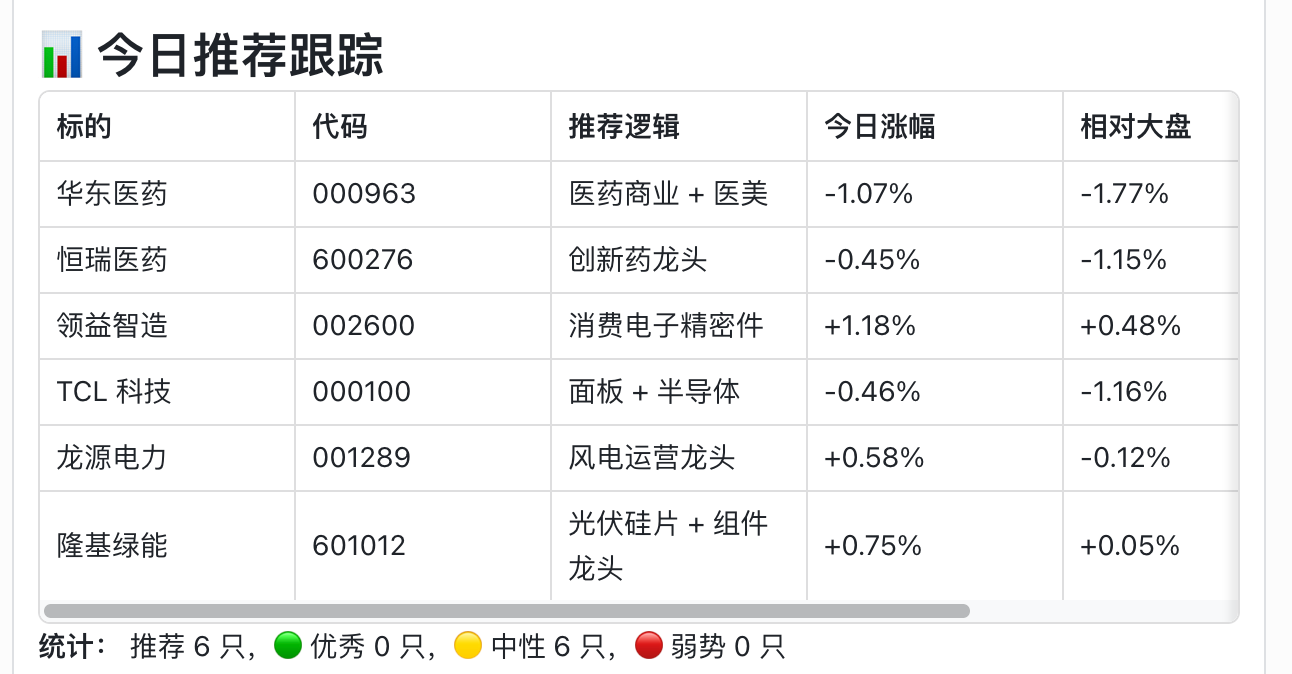The height and width of the screenshot is (674, 1292).
Task: Click the 相对大盘 column header
Action: [1136, 127]
